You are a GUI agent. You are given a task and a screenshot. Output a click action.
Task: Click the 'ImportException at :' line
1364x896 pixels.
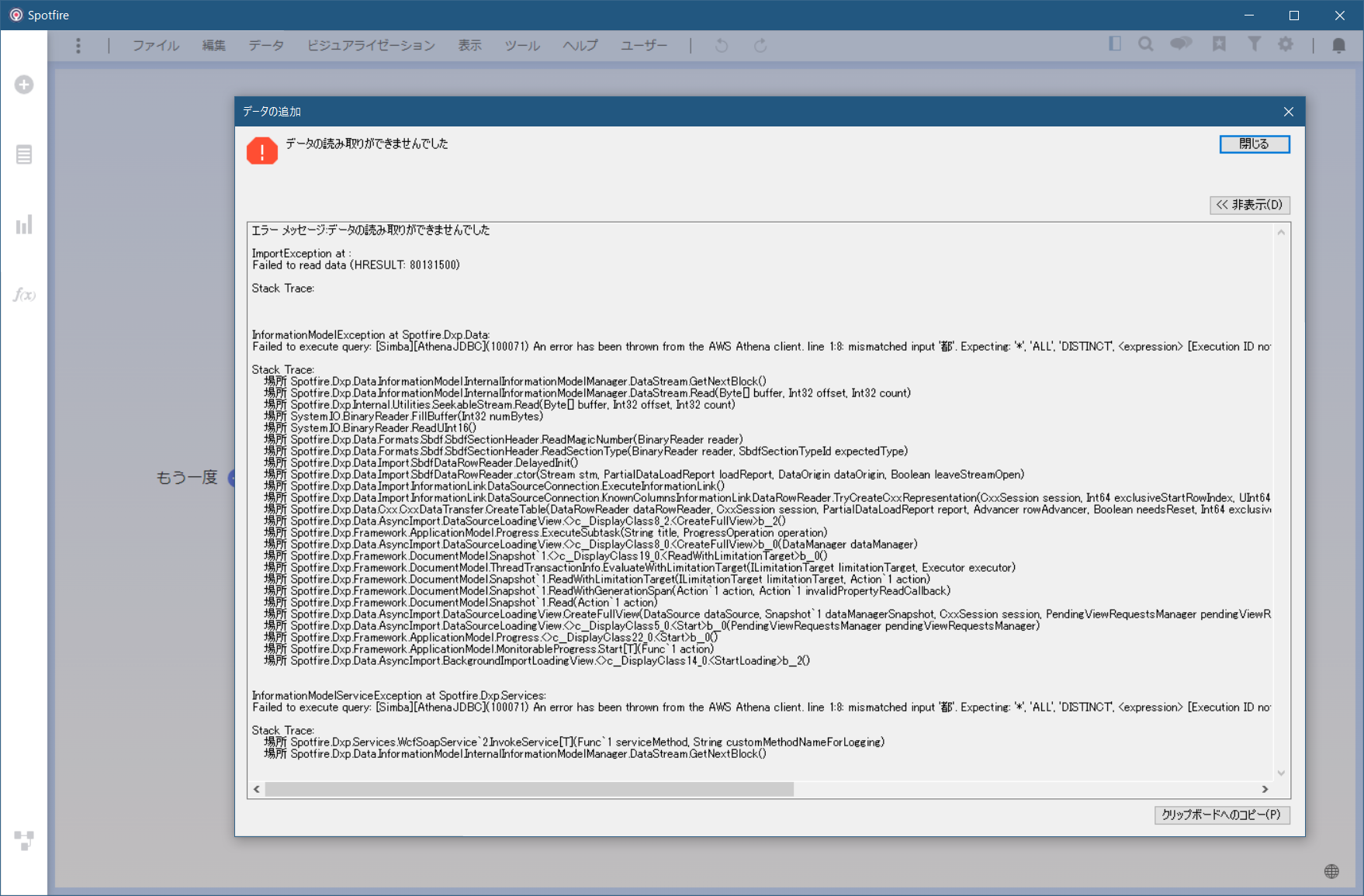coord(301,254)
